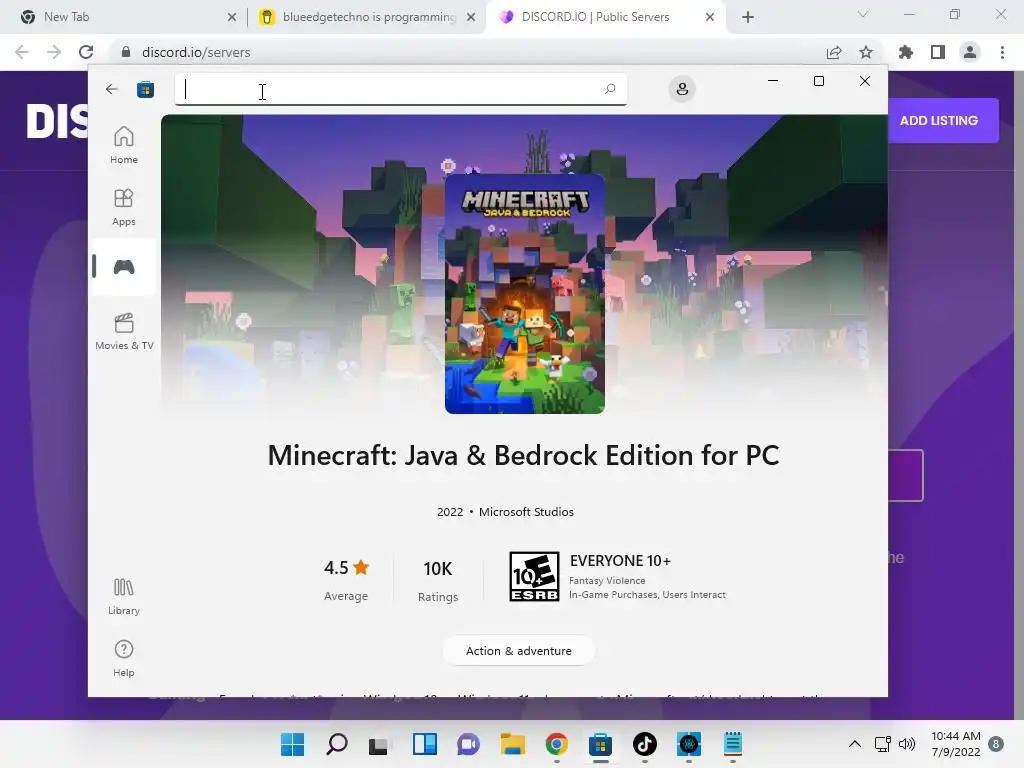Switch to the New Tab Chrome tab
Image resolution: width=1024 pixels, height=768 pixels.
[x=124, y=17]
